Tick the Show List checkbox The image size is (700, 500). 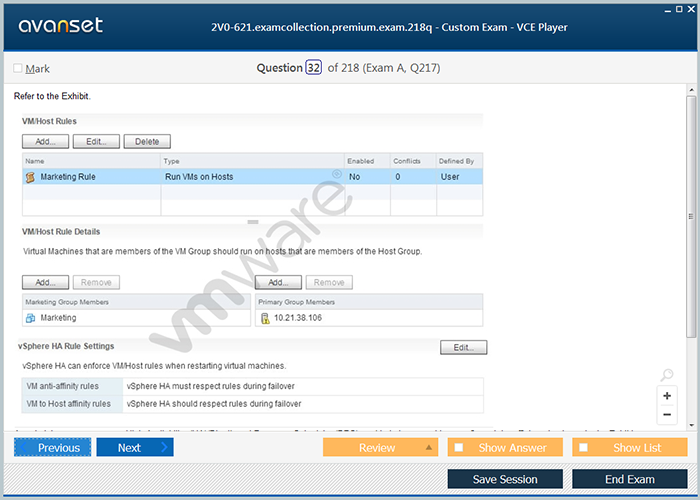582,448
